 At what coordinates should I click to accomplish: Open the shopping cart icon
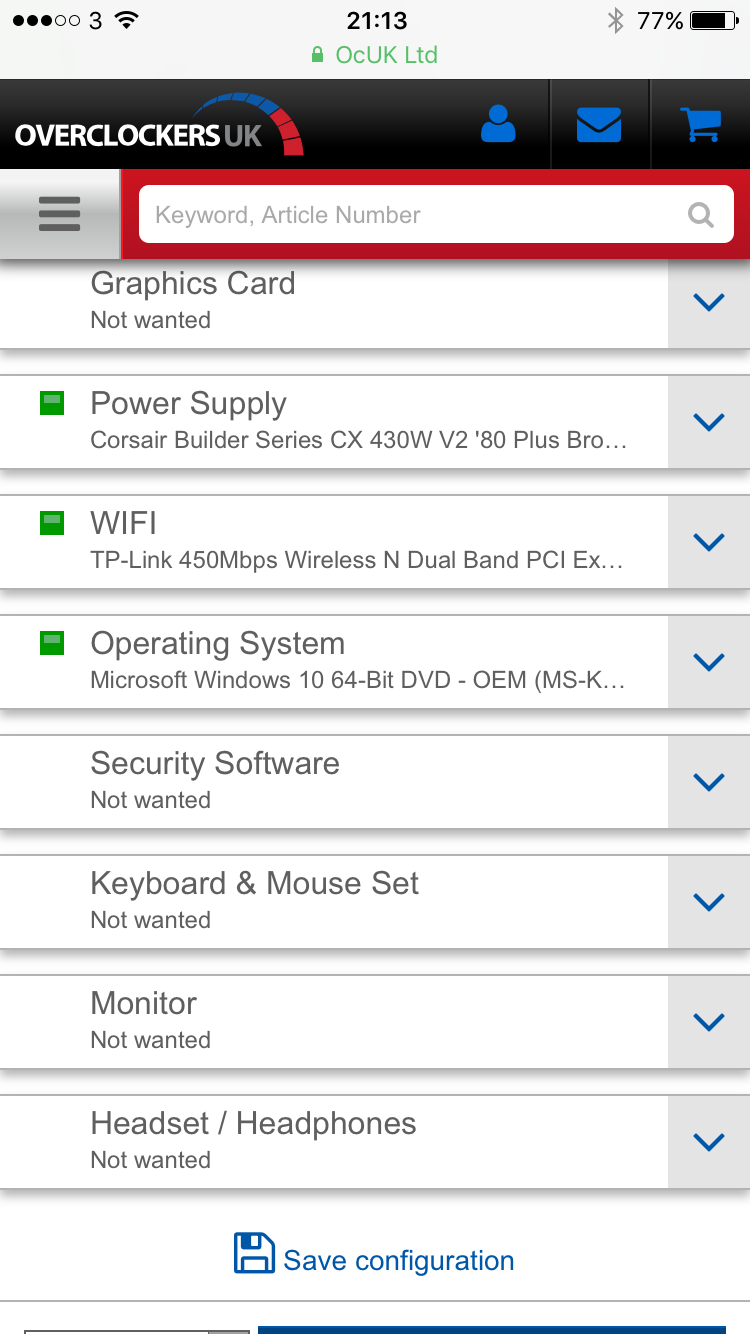click(700, 124)
